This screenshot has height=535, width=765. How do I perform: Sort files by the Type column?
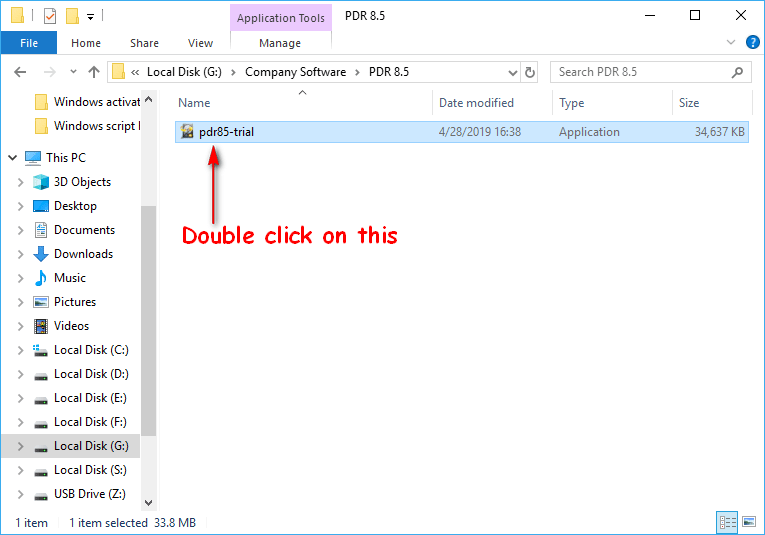pos(571,103)
